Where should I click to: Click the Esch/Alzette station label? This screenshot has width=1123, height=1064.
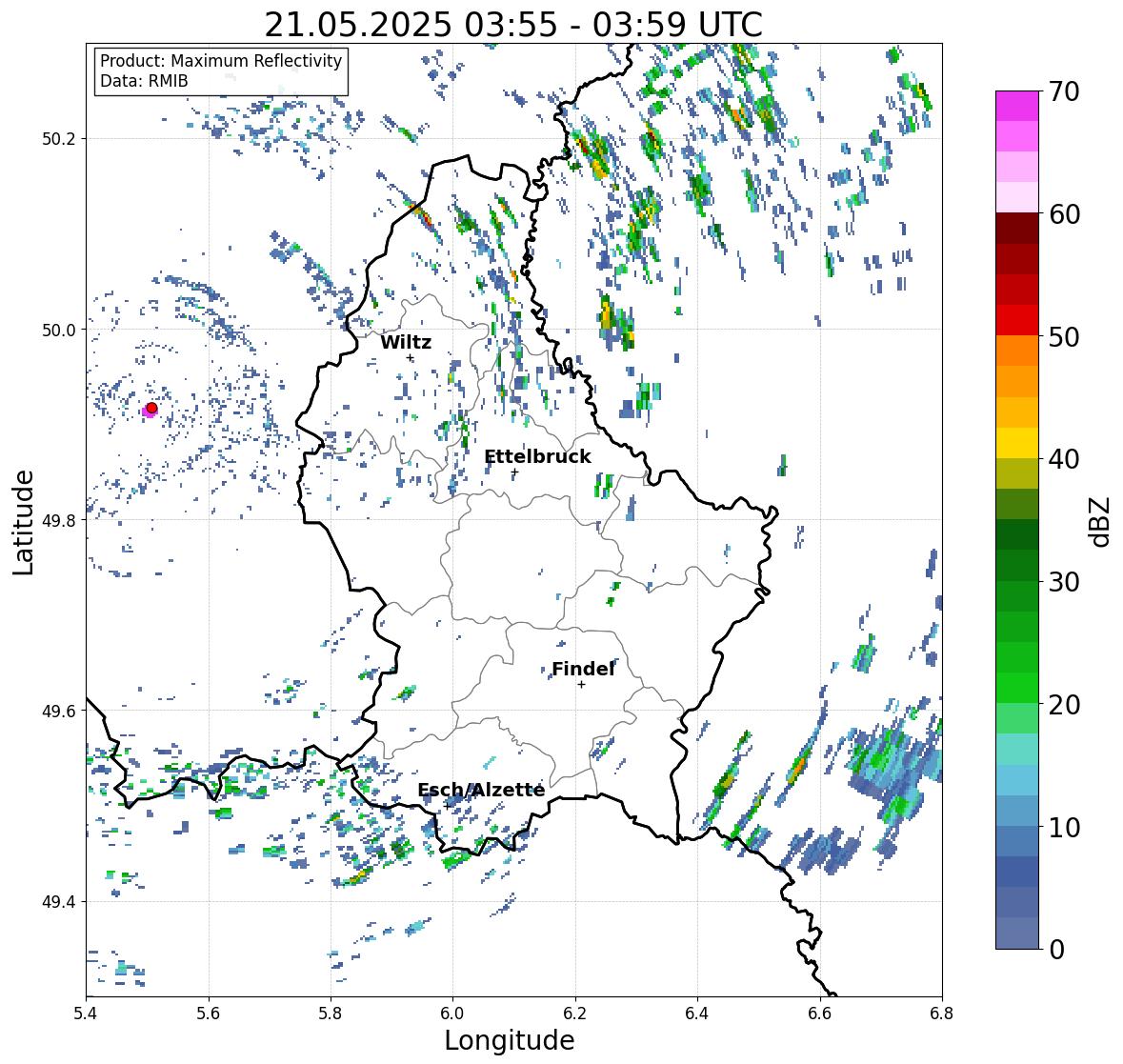pos(481,790)
